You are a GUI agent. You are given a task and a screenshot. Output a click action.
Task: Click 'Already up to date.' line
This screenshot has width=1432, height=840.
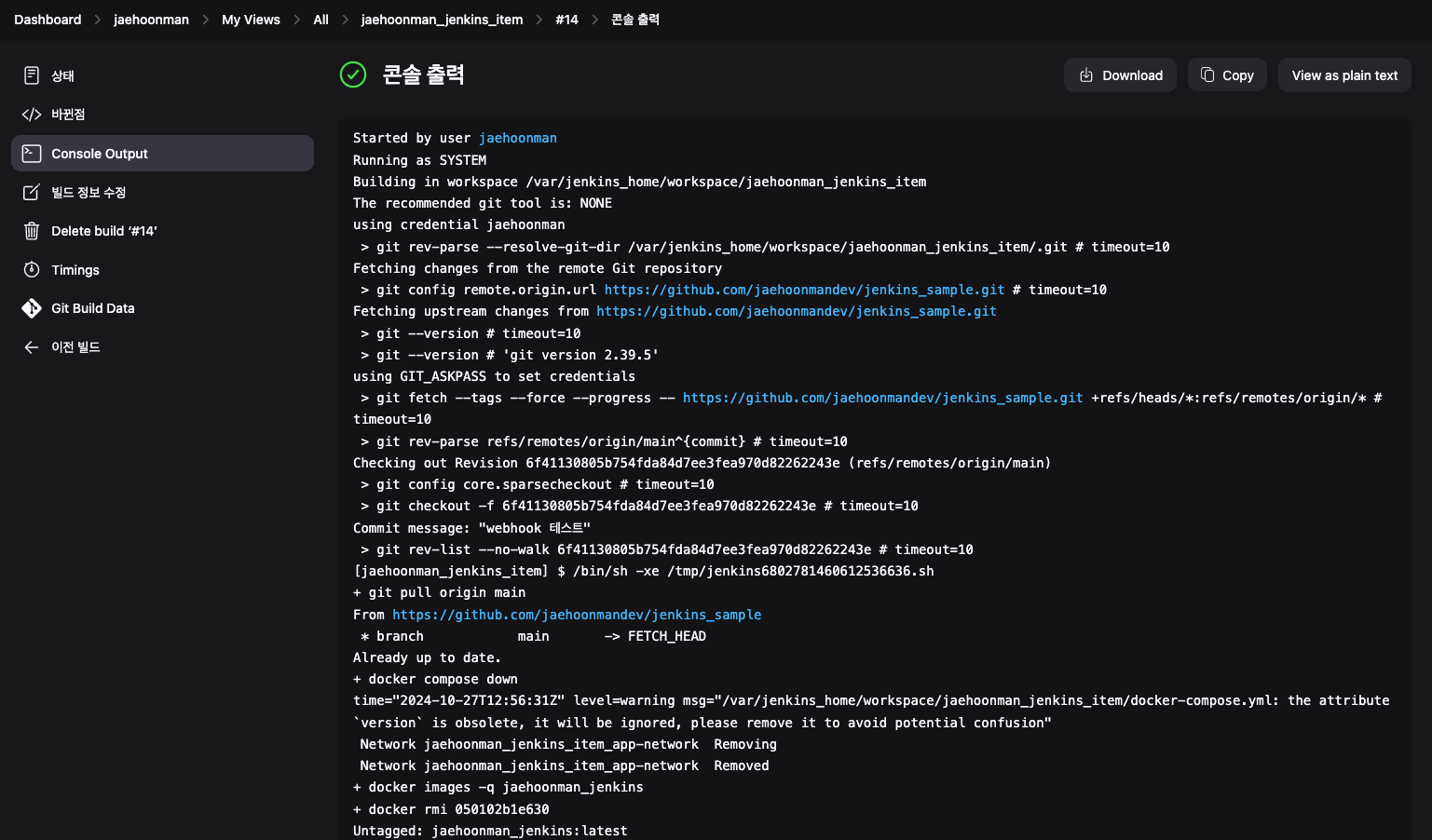point(427,657)
